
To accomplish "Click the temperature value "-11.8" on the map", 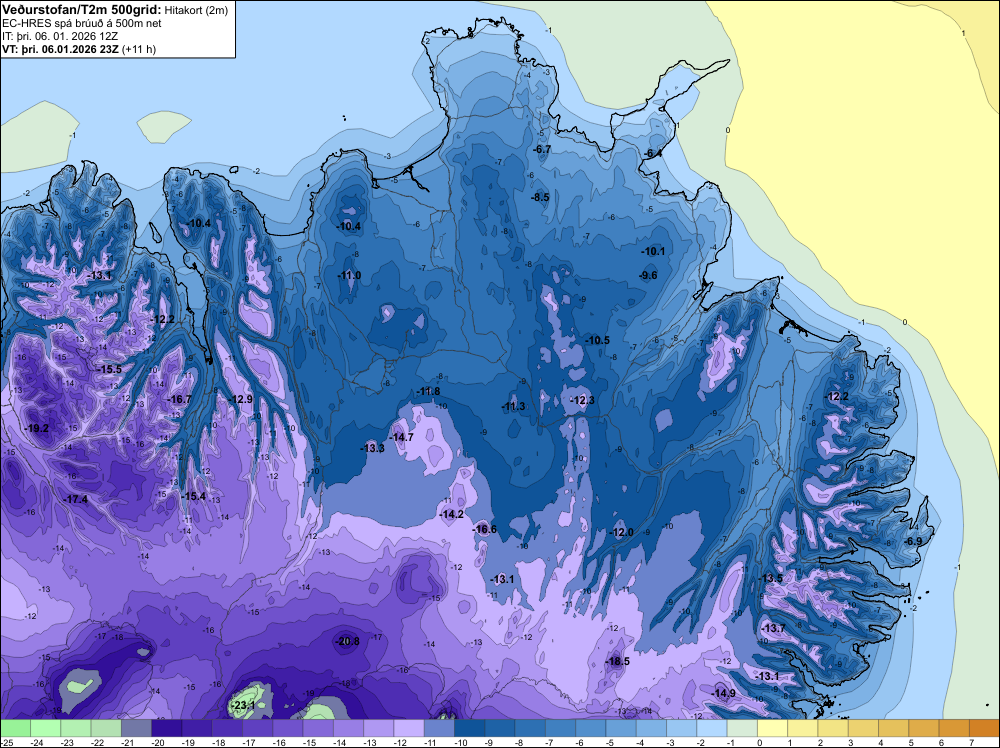I will tap(428, 392).
